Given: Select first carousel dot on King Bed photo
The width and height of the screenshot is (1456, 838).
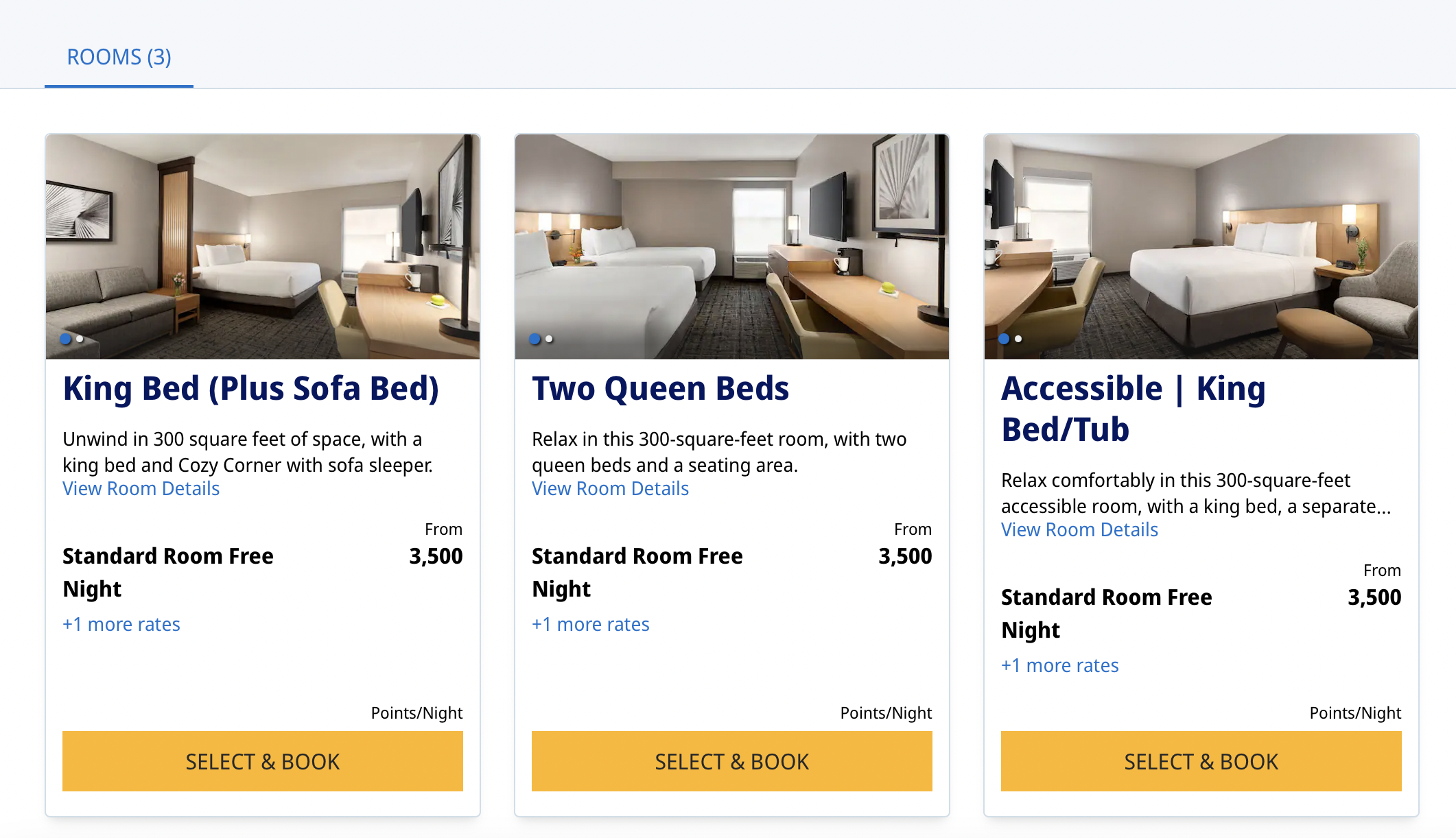Looking at the screenshot, I should click(66, 339).
